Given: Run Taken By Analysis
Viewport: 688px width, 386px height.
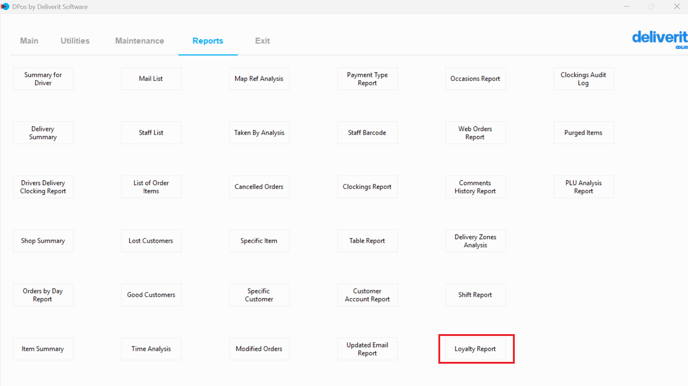Looking at the screenshot, I should click(259, 132).
